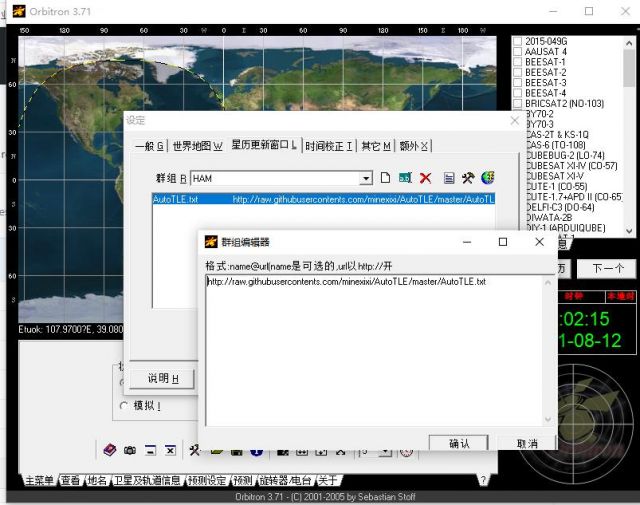Select the AutoTLE.txt row in source list
Image resolution: width=640 pixels, height=505 pixels.
coord(323,199)
